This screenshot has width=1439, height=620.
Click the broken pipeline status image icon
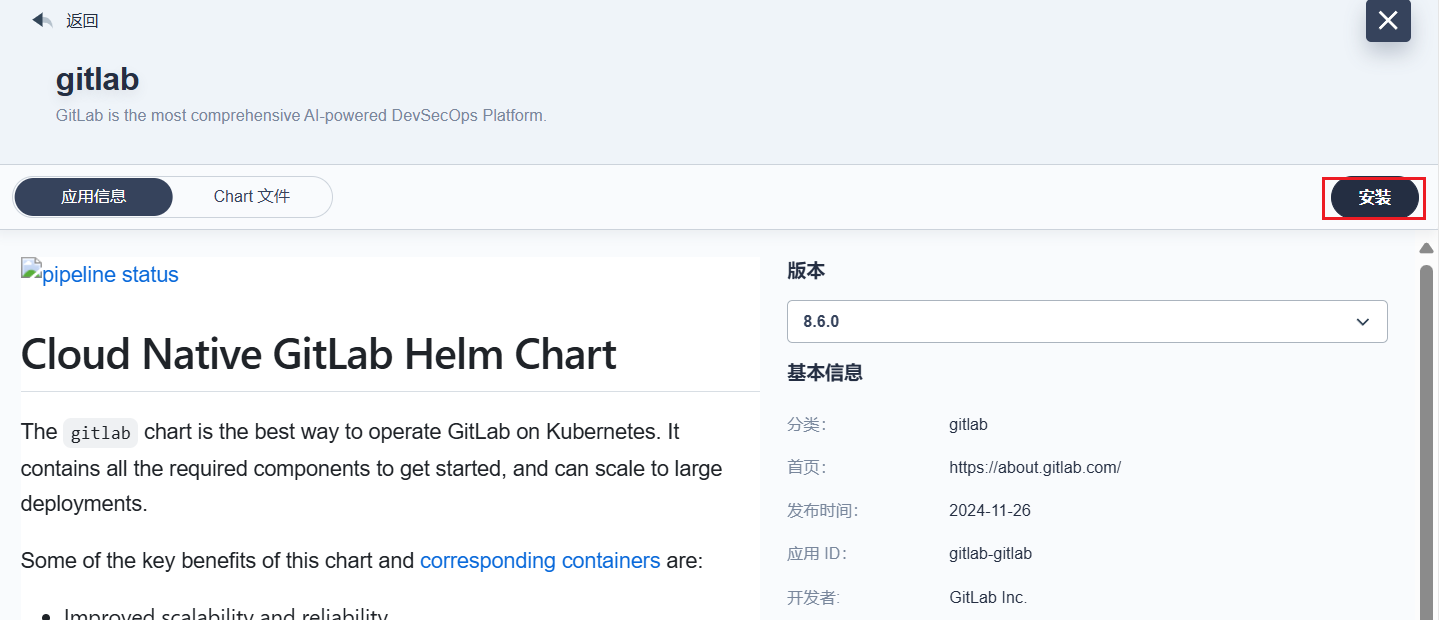(x=31, y=269)
